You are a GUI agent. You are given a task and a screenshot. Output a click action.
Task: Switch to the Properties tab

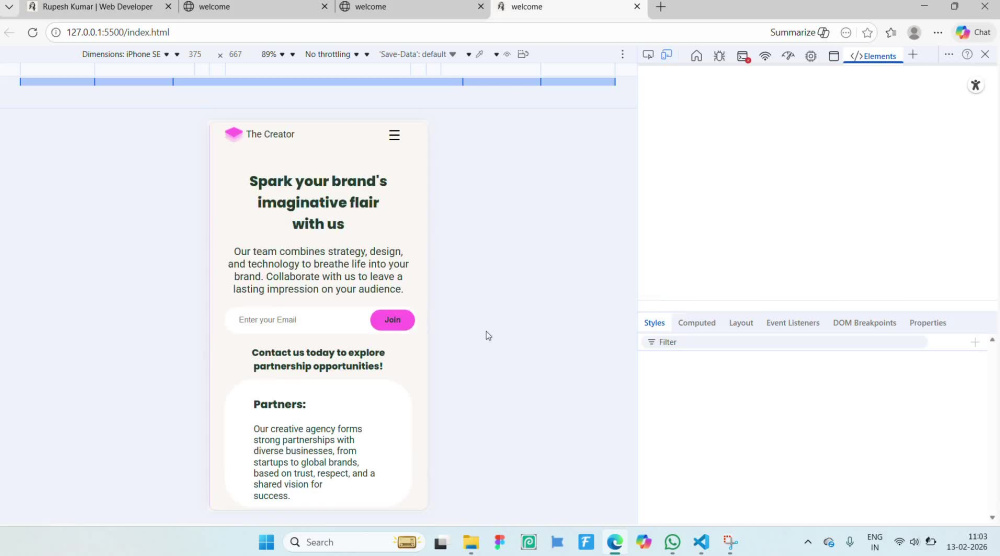(927, 323)
